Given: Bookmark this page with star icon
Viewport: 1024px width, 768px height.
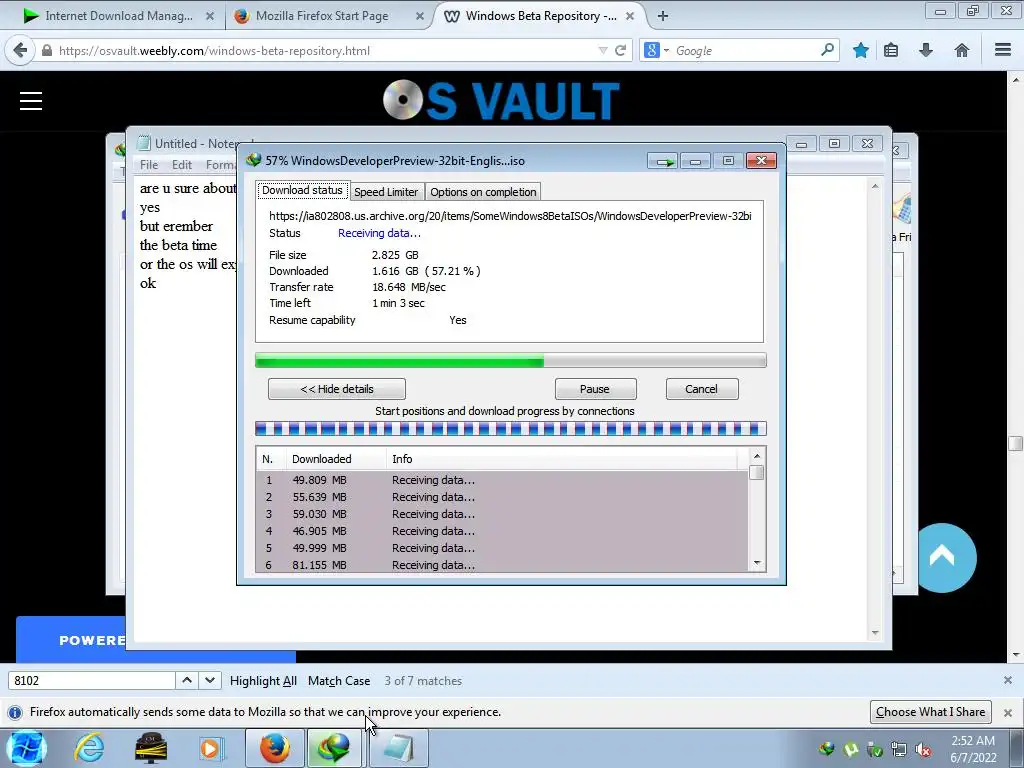Looking at the screenshot, I should (861, 50).
